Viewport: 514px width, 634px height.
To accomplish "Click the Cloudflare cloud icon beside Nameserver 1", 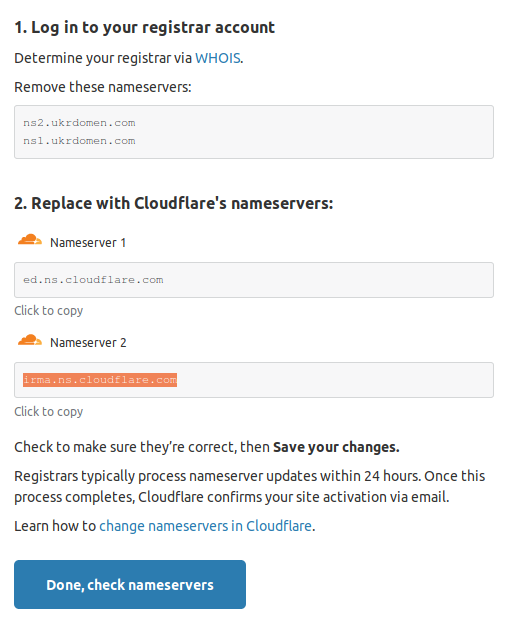I will click(30, 240).
